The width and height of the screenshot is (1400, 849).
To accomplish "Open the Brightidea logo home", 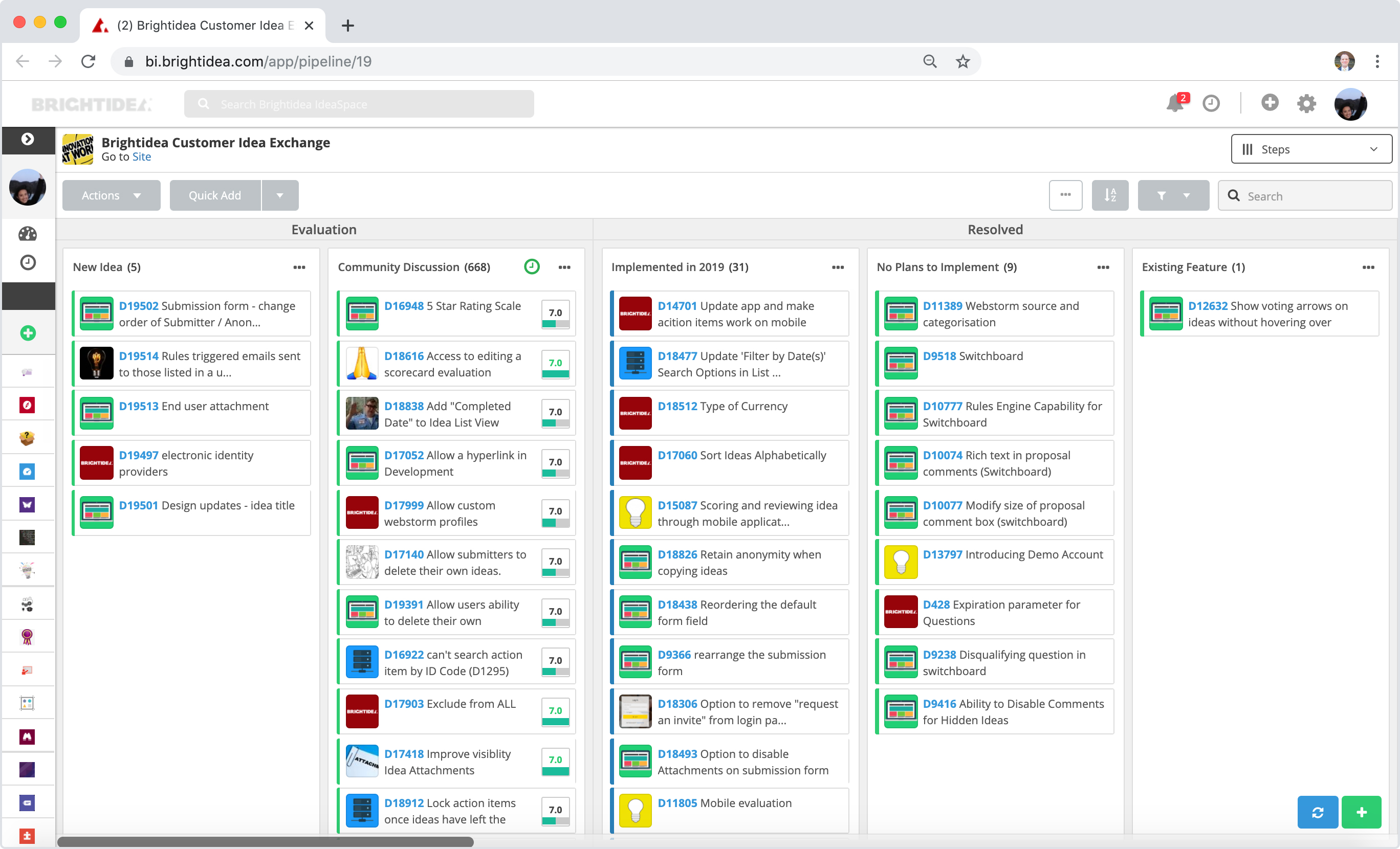I will [91, 104].
